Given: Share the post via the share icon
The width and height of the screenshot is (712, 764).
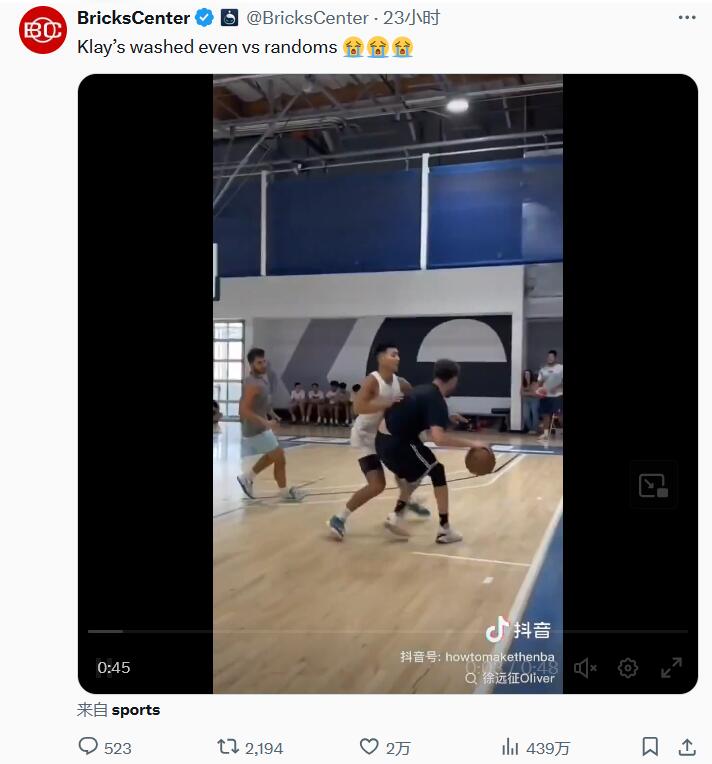Looking at the screenshot, I should click(687, 747).
